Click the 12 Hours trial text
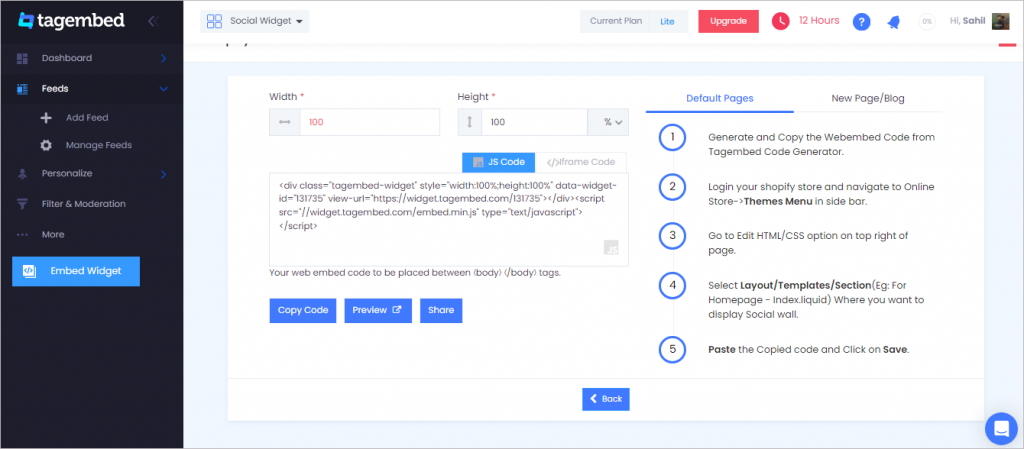Viewport: 1024px width, 449px height. tap(819, 21)
